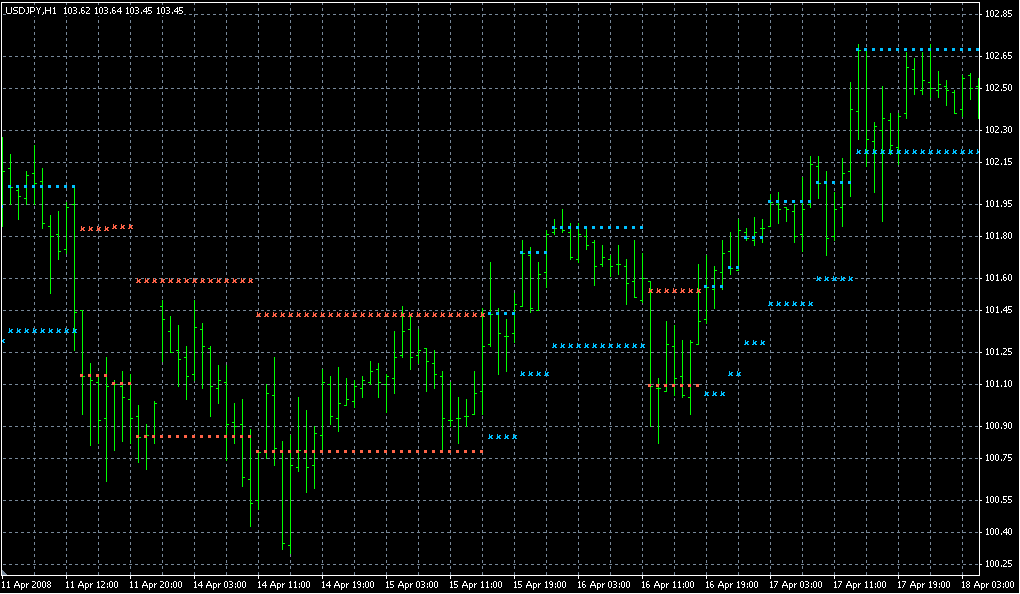Click the 17 Apr 11:00 time label

[863, 583]
